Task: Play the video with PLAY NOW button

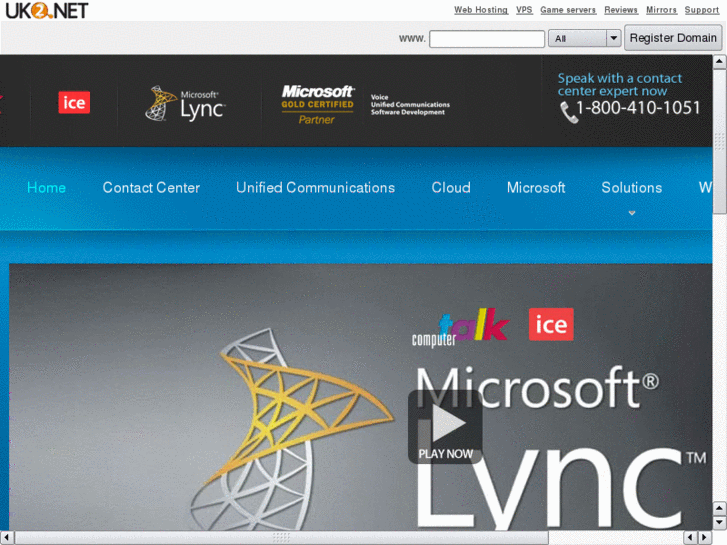Action: [x=445, y=427]
